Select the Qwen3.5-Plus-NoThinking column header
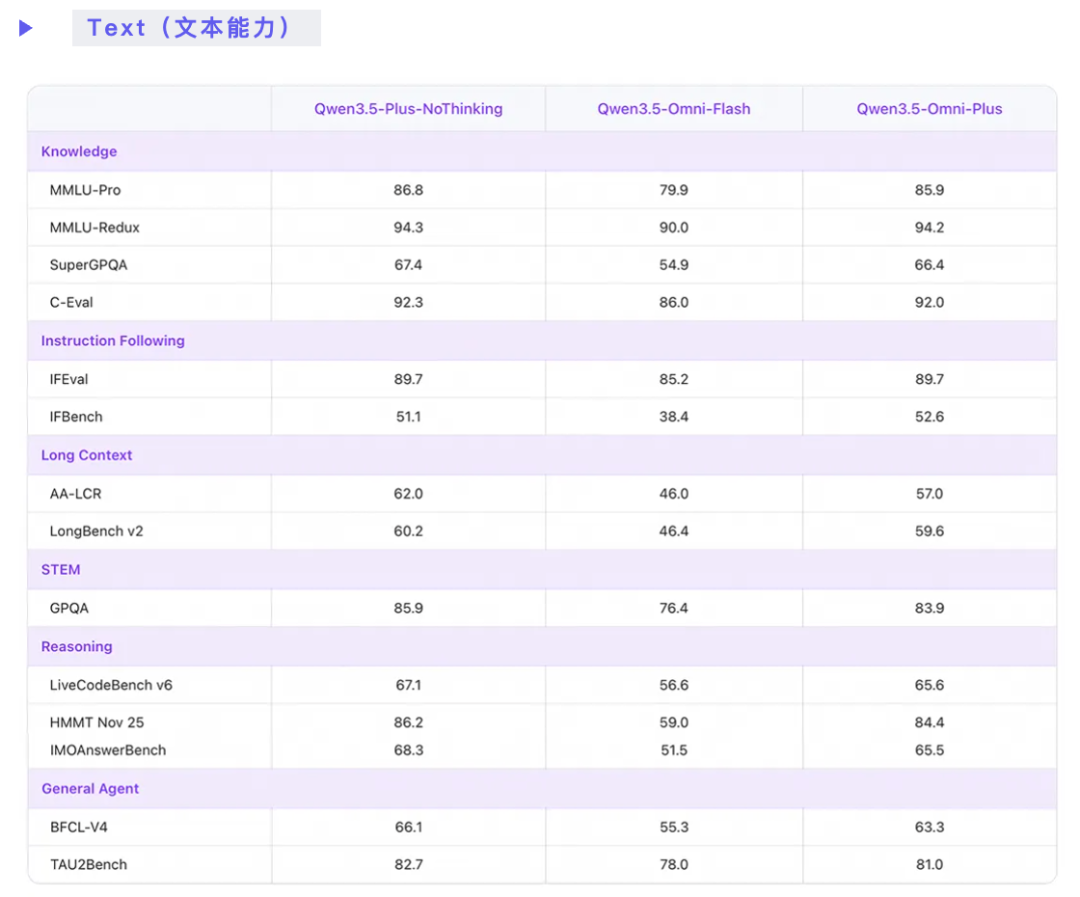 [408, 109]
